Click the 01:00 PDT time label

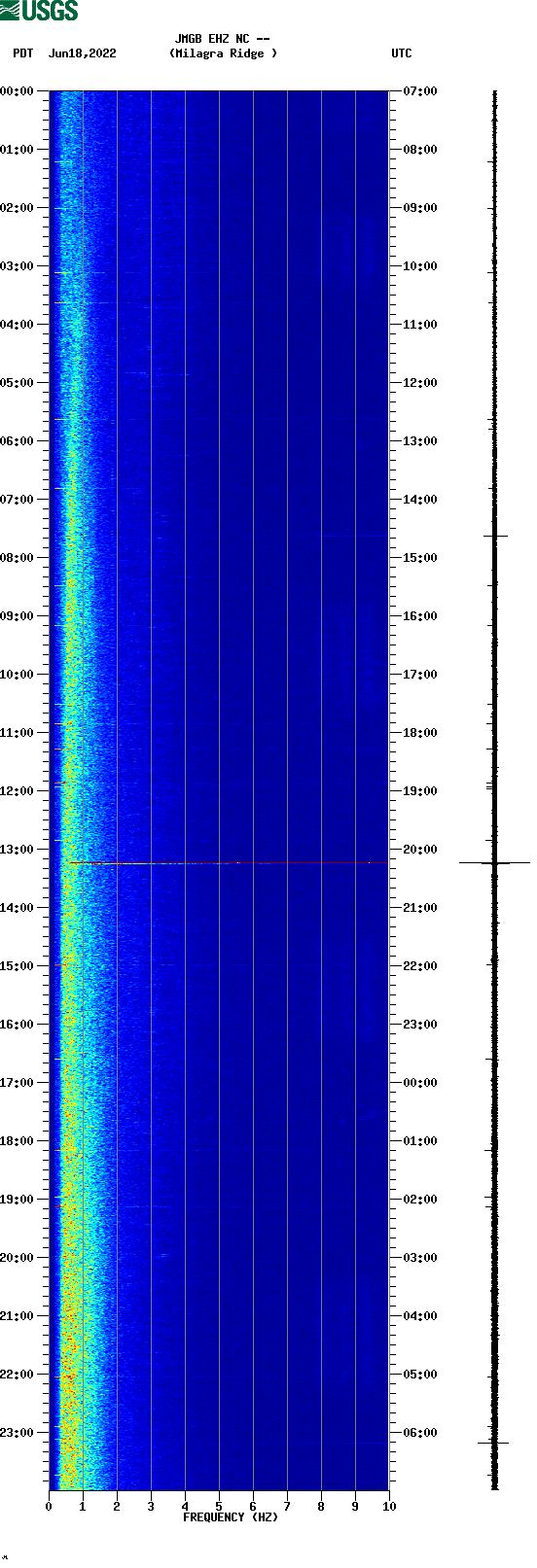(x=18, y=150)
